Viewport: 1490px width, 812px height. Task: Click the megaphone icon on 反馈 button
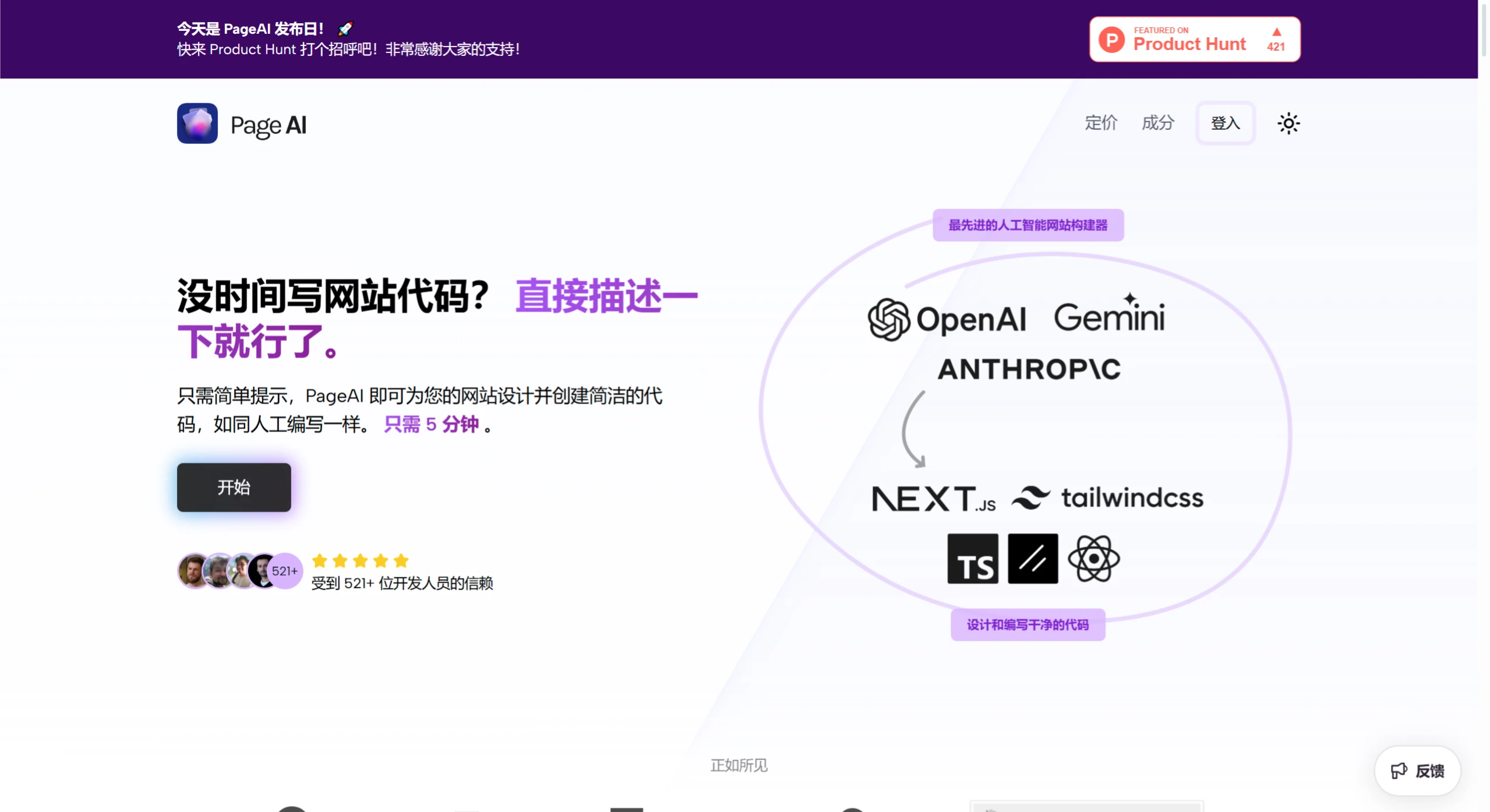coord(1399,770)
